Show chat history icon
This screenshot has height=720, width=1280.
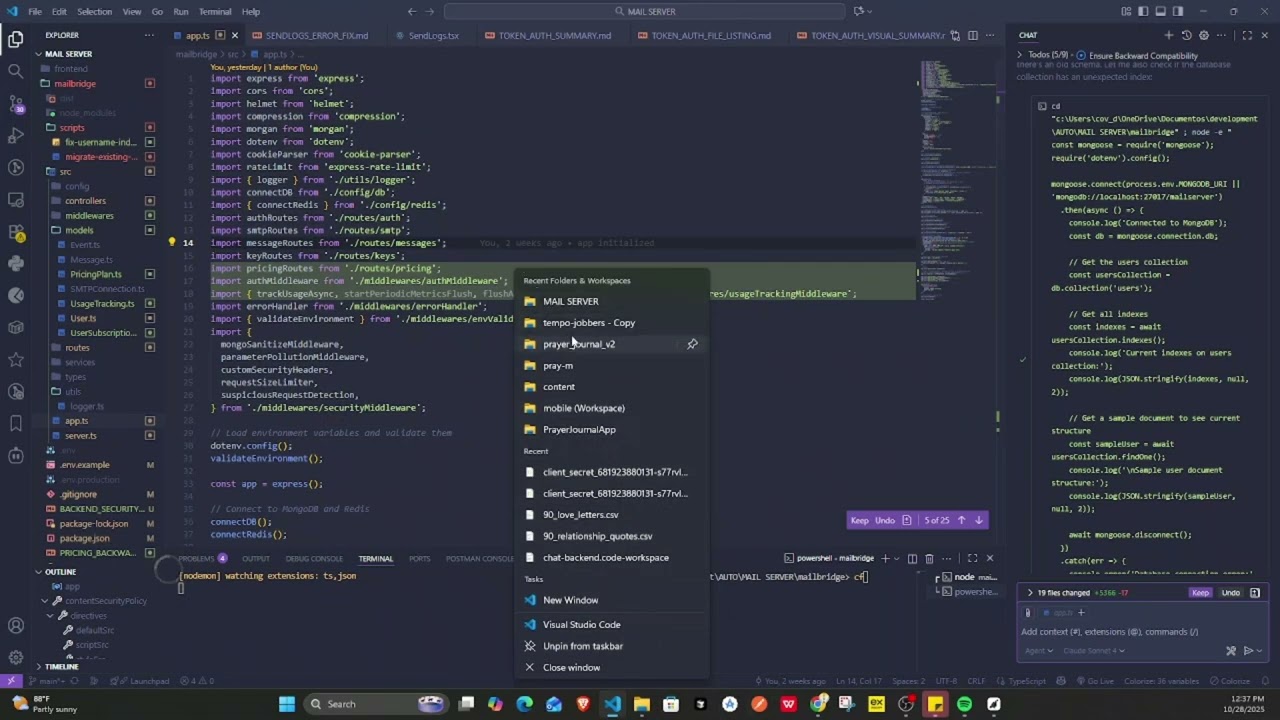[x=1186, y=35]
